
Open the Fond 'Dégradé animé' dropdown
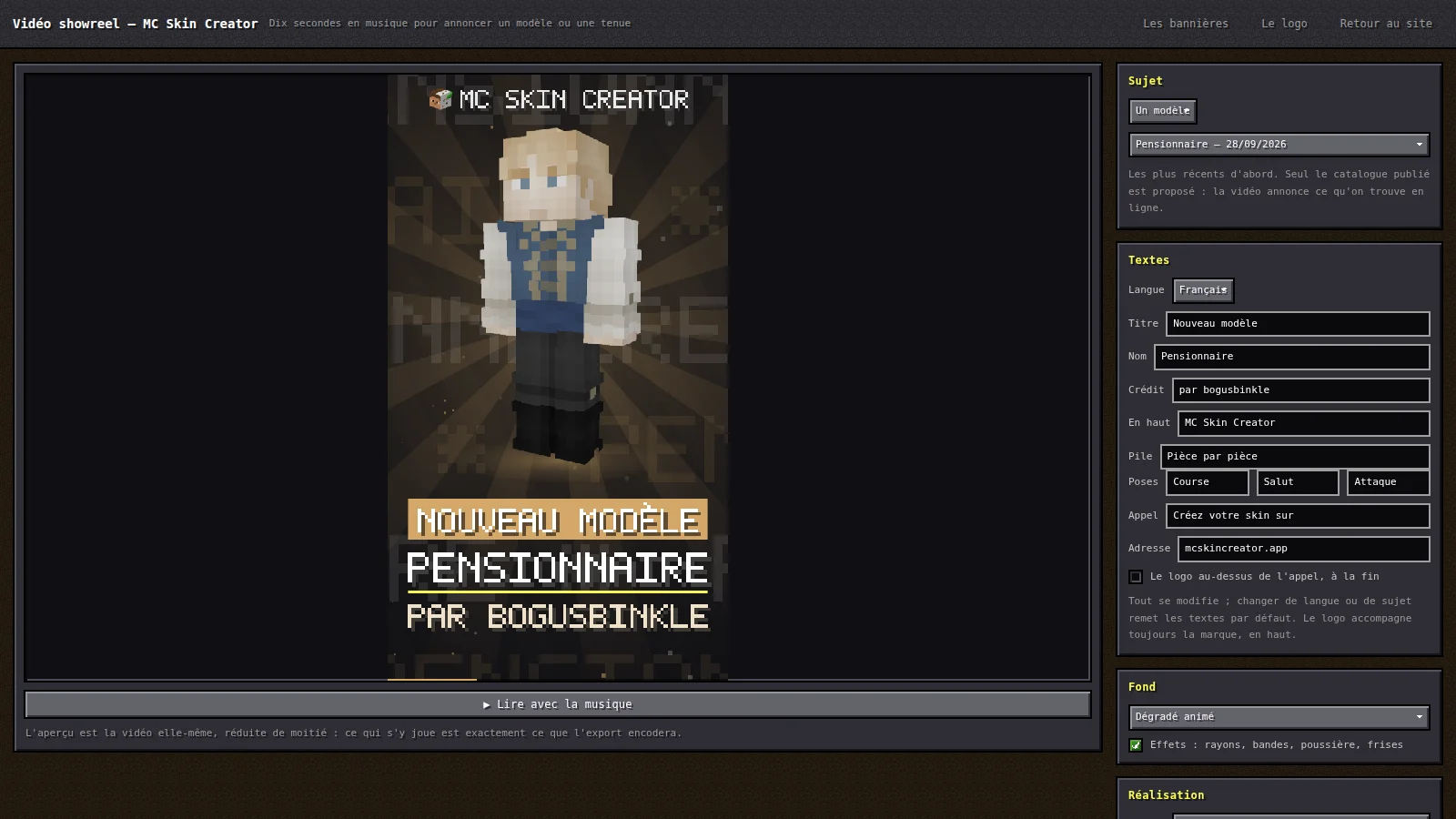click(1279, 717)
